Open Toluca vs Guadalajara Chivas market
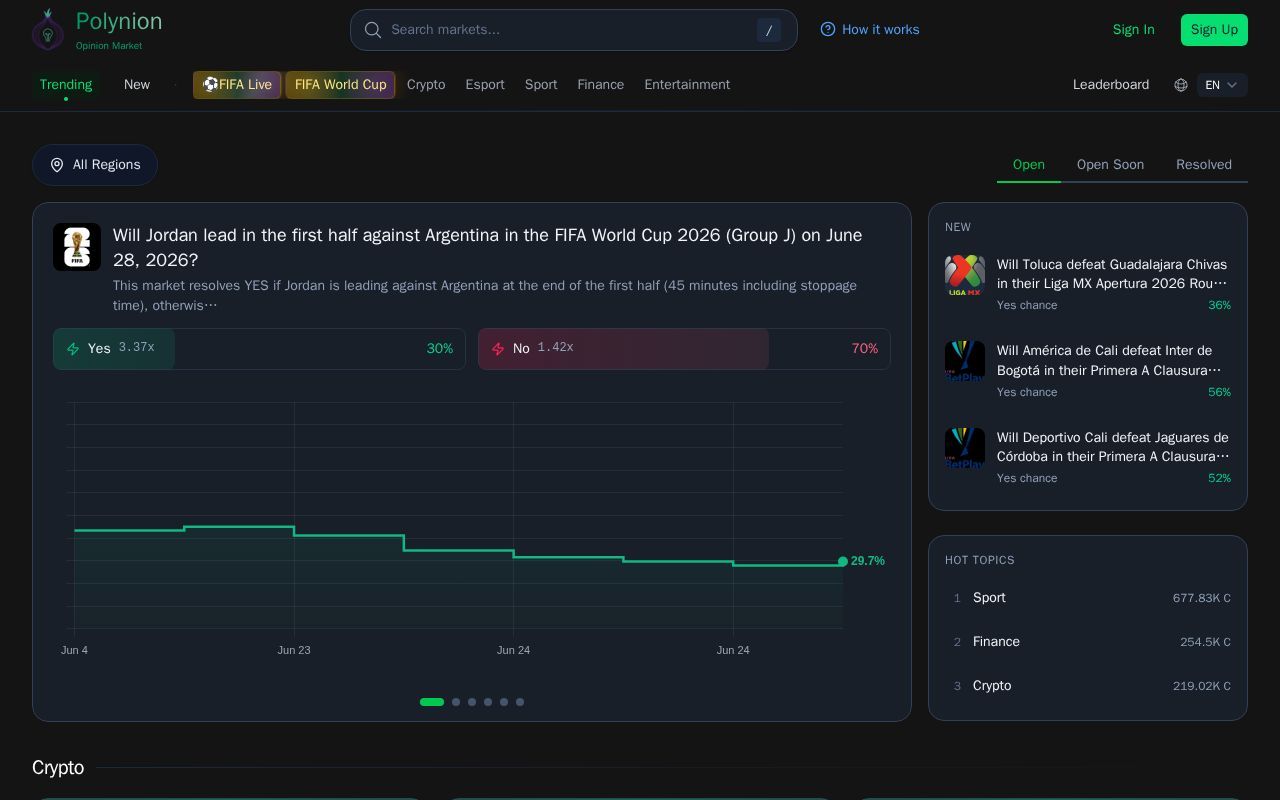The width and height of the screenshot is (1280, 800). tap(1088, 284)
